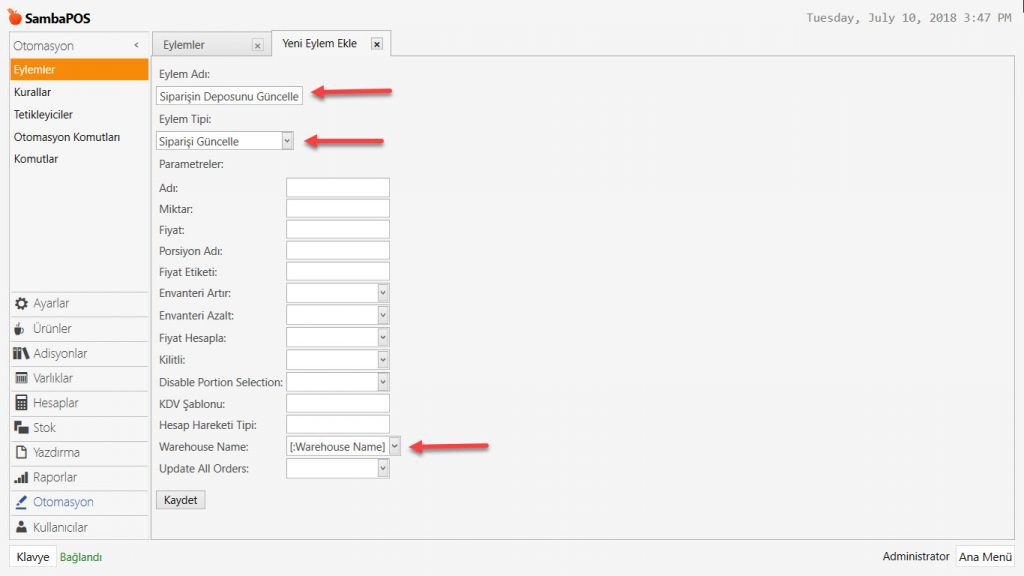Collapse the Otomasyon panel with the chevron
Viewport: 1024px width, 576px height.
tap(136, 46)
